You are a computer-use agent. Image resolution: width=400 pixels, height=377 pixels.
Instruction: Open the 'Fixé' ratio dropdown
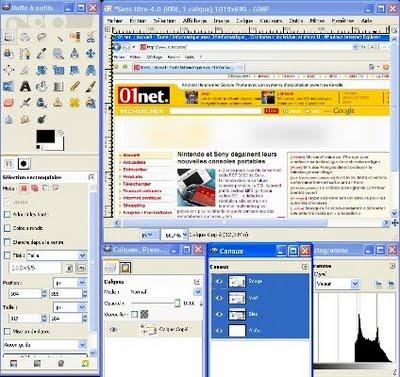click(x=57, y=255)
